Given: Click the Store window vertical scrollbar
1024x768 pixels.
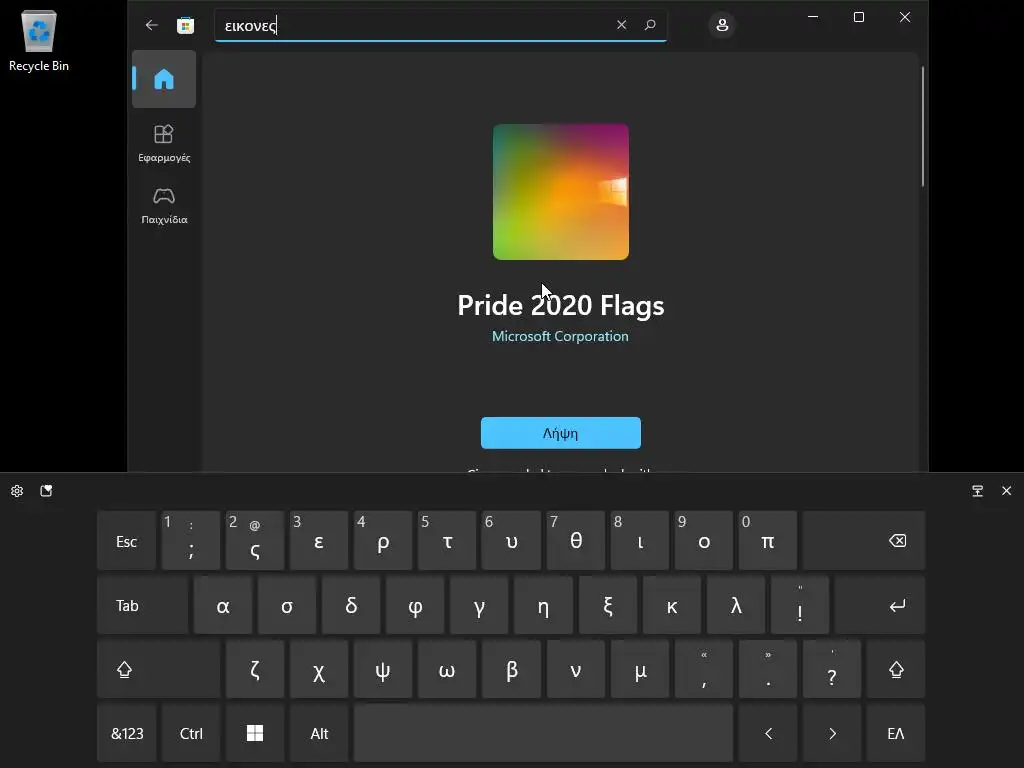Looking at the screenshot, I should 923,127.
